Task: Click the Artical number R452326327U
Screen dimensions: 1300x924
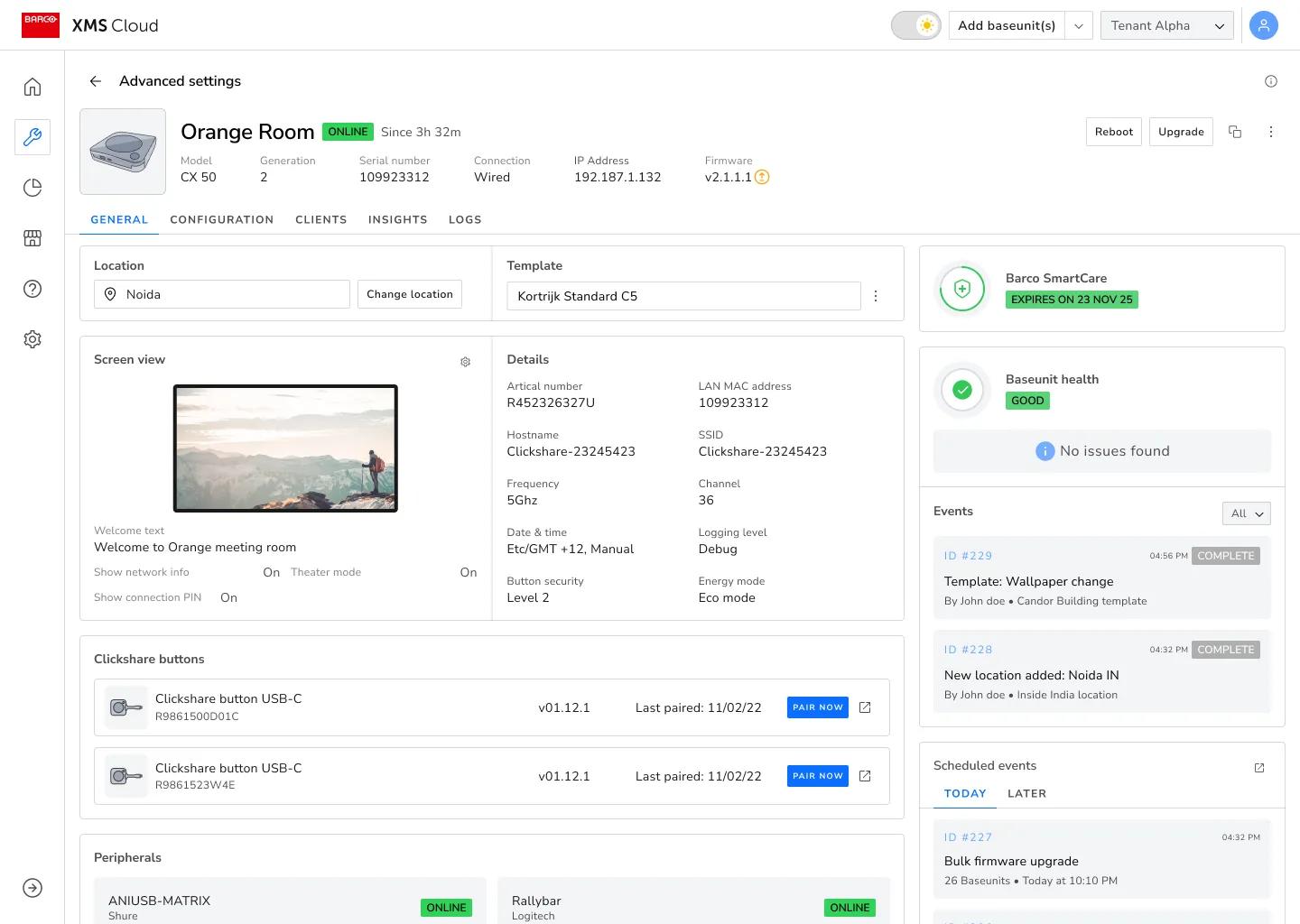Action: click(x=551, y=402)
